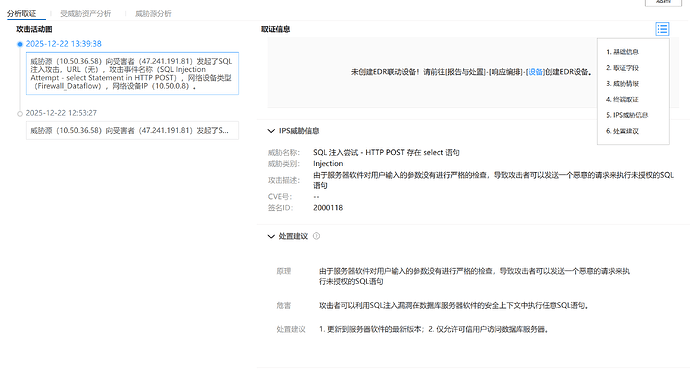The height and width of the screenshot is (390, 690).
Task: Jump to outline item 5. IPS威胁信息
Action: pos(627,115)
